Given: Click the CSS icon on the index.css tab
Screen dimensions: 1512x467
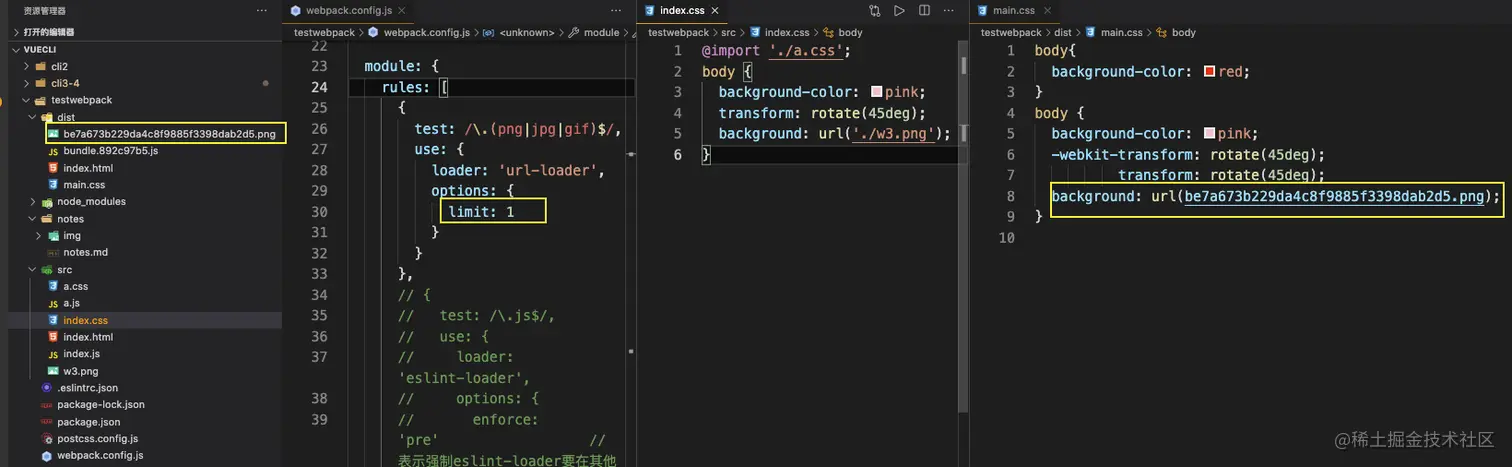Looking at the screenshot, I should [650, 10].
